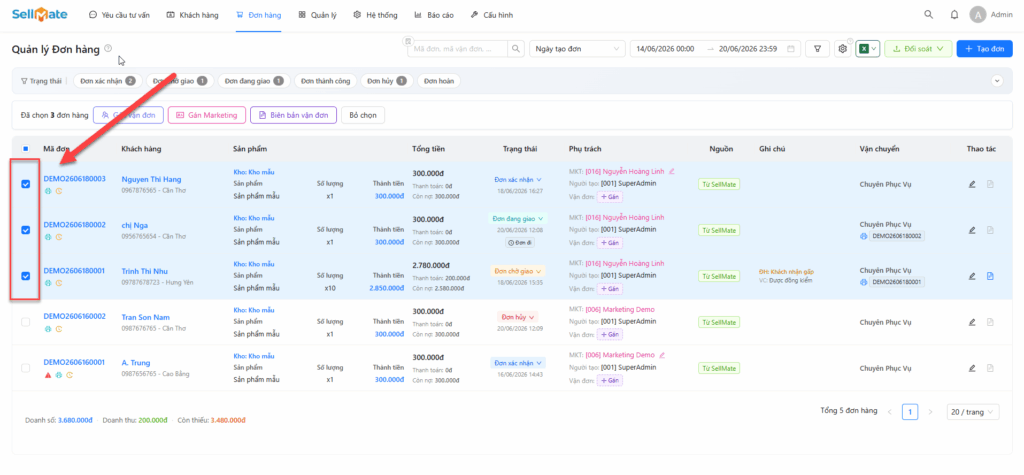Image resolution: width=1024 pixels, height=475 pixels.
Task: Open the 20 / trang page size dropdown
Action: pos(972,412)
